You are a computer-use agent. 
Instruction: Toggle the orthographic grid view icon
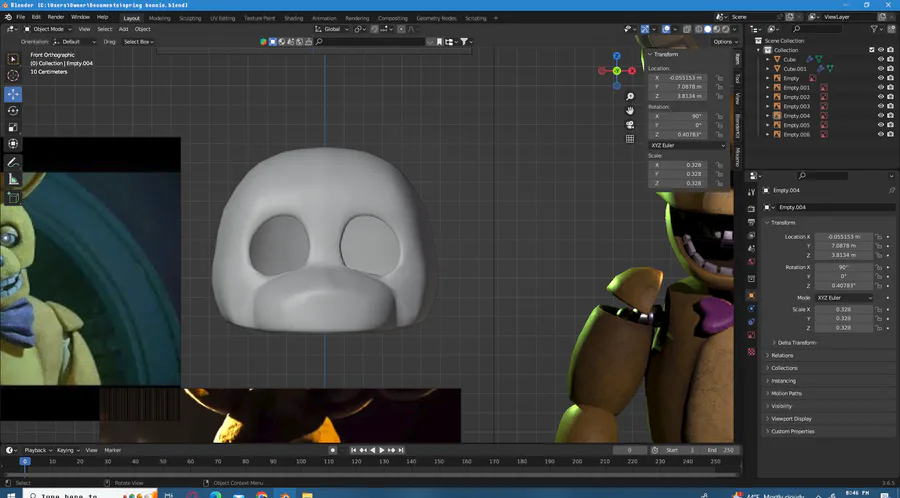630,139
